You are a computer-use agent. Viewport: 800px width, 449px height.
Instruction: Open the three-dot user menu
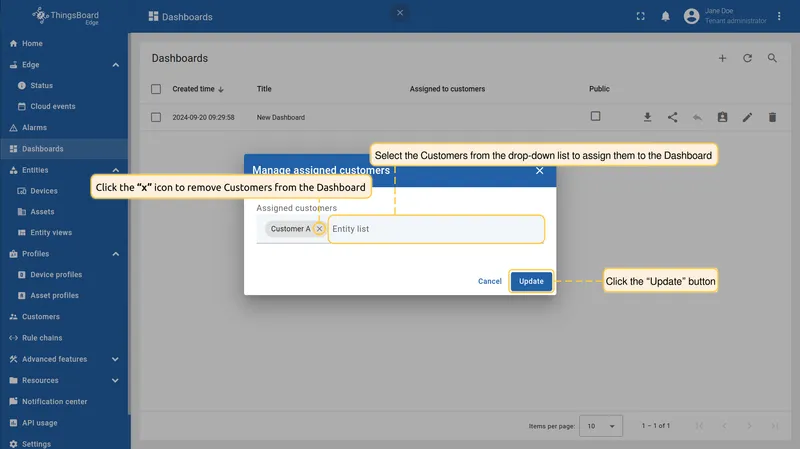(x=779, y=16)
